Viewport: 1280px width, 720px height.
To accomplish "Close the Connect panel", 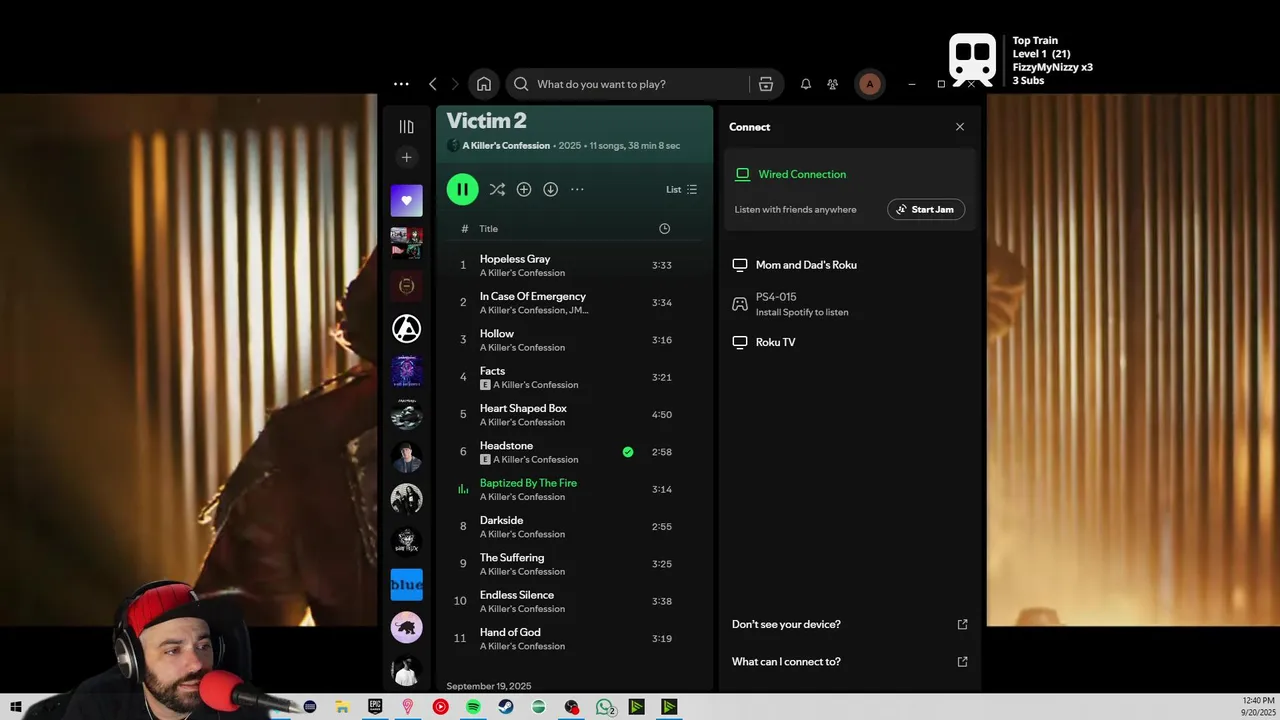I will (960, 127).
